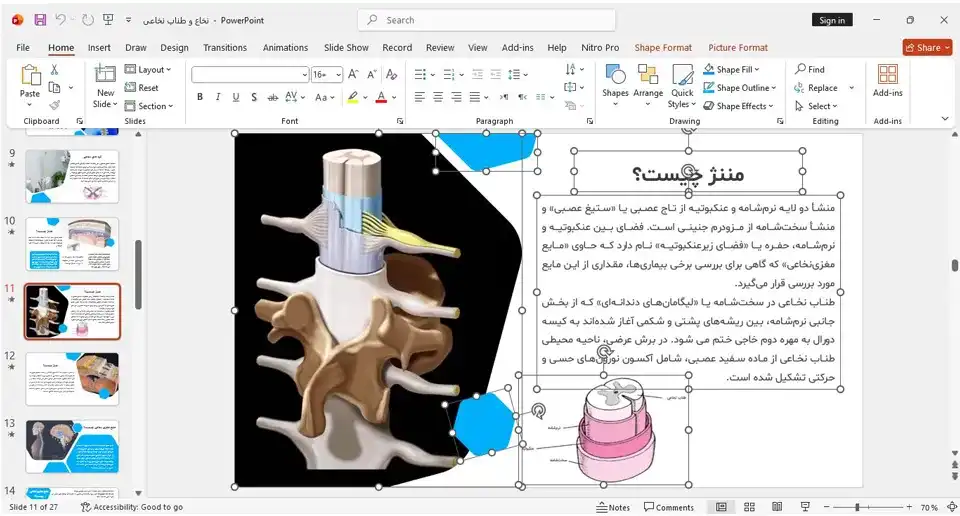This screenshot has height=516, width=960.
Task: Collapse the ribbon with chevron
Action: pos(945,119)
